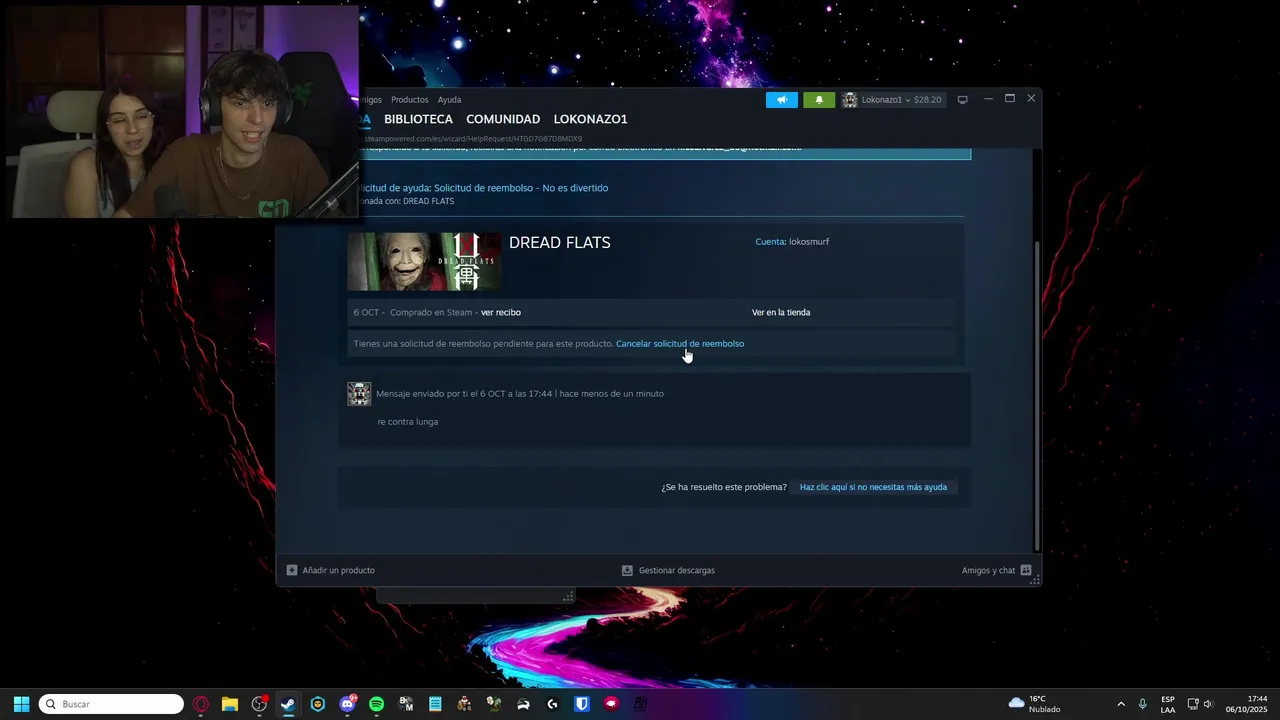Open the weather widget showing 16°C
Viewport: 1280px width, 720px height.
pos(1035,704)
